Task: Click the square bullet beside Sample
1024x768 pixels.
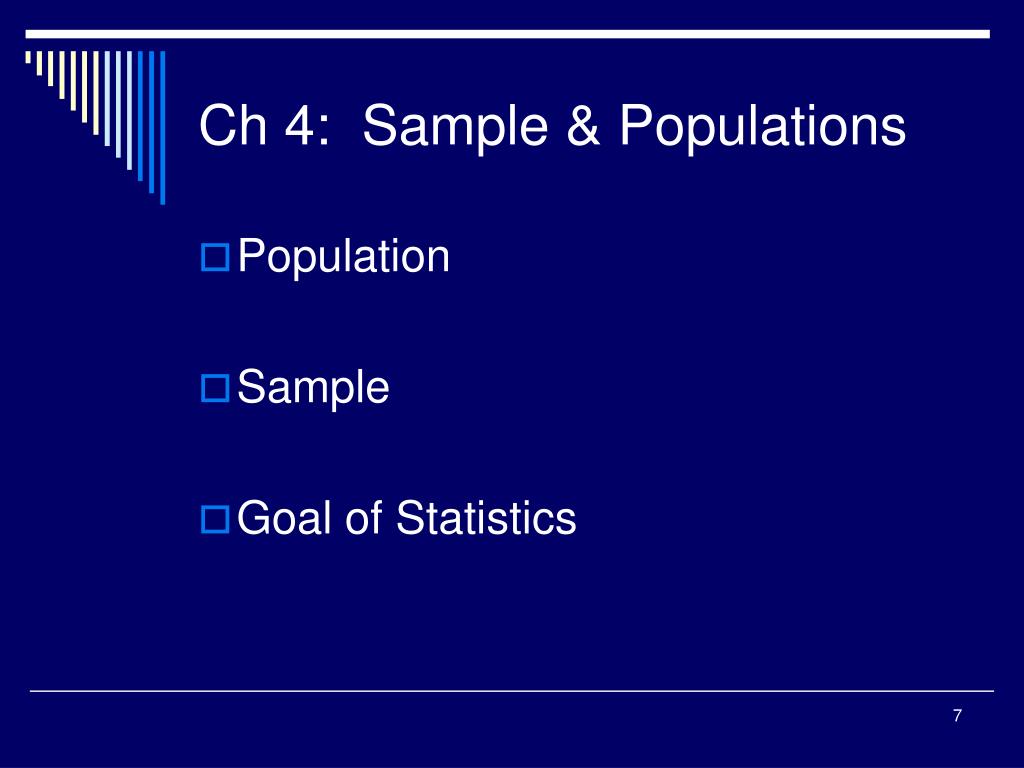Action: [x=215, y=388]
